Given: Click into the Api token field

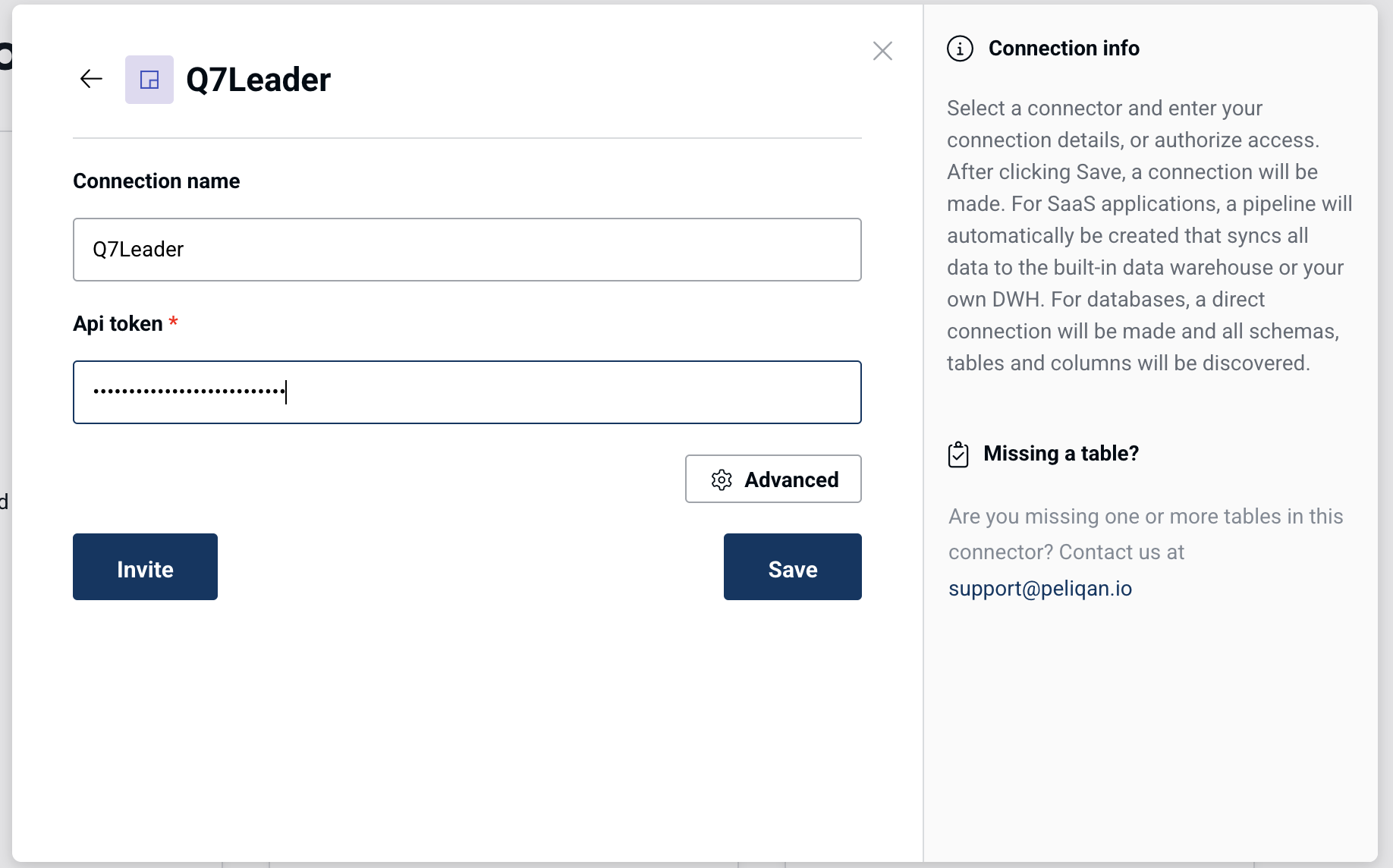Looking at the screenshot, I should pyautogui.click(x=467, y=392).
